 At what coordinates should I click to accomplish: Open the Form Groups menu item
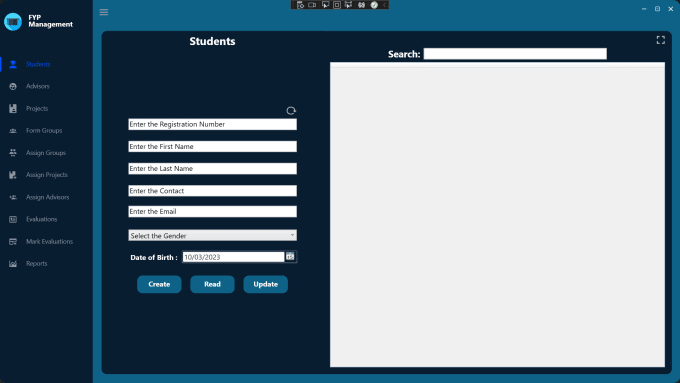pyautogui.click(x=44, y=131)
